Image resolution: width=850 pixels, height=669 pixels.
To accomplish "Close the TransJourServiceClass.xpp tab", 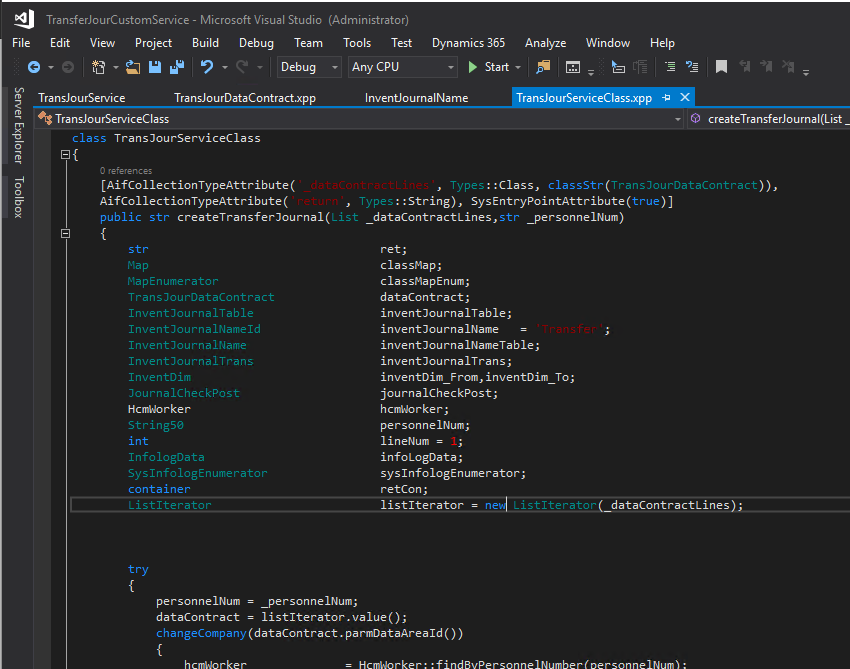I will click(x=685, y=98).
